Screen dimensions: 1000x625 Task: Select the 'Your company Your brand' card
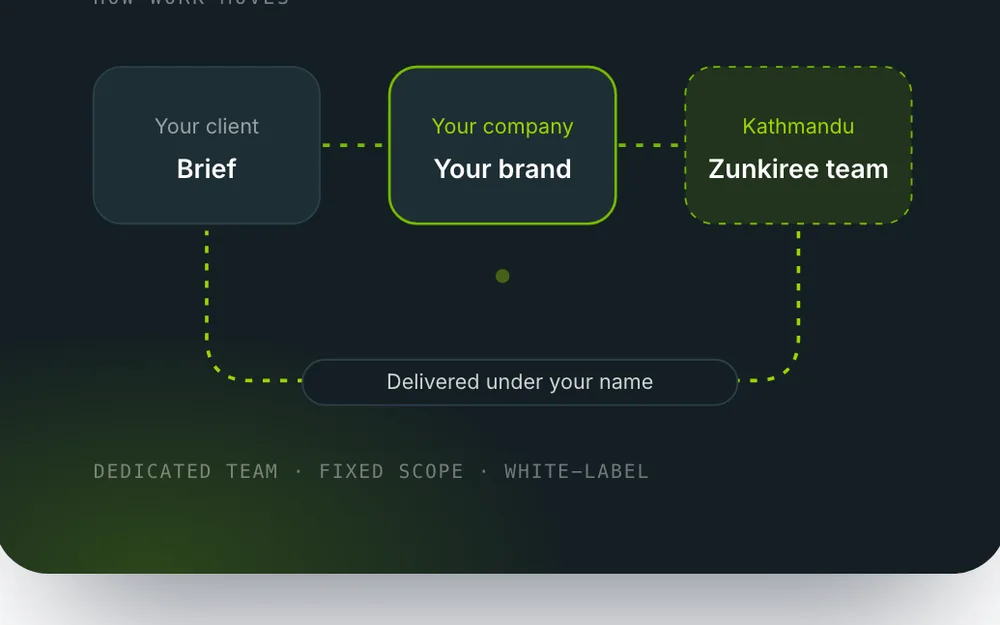click(503, 145)
